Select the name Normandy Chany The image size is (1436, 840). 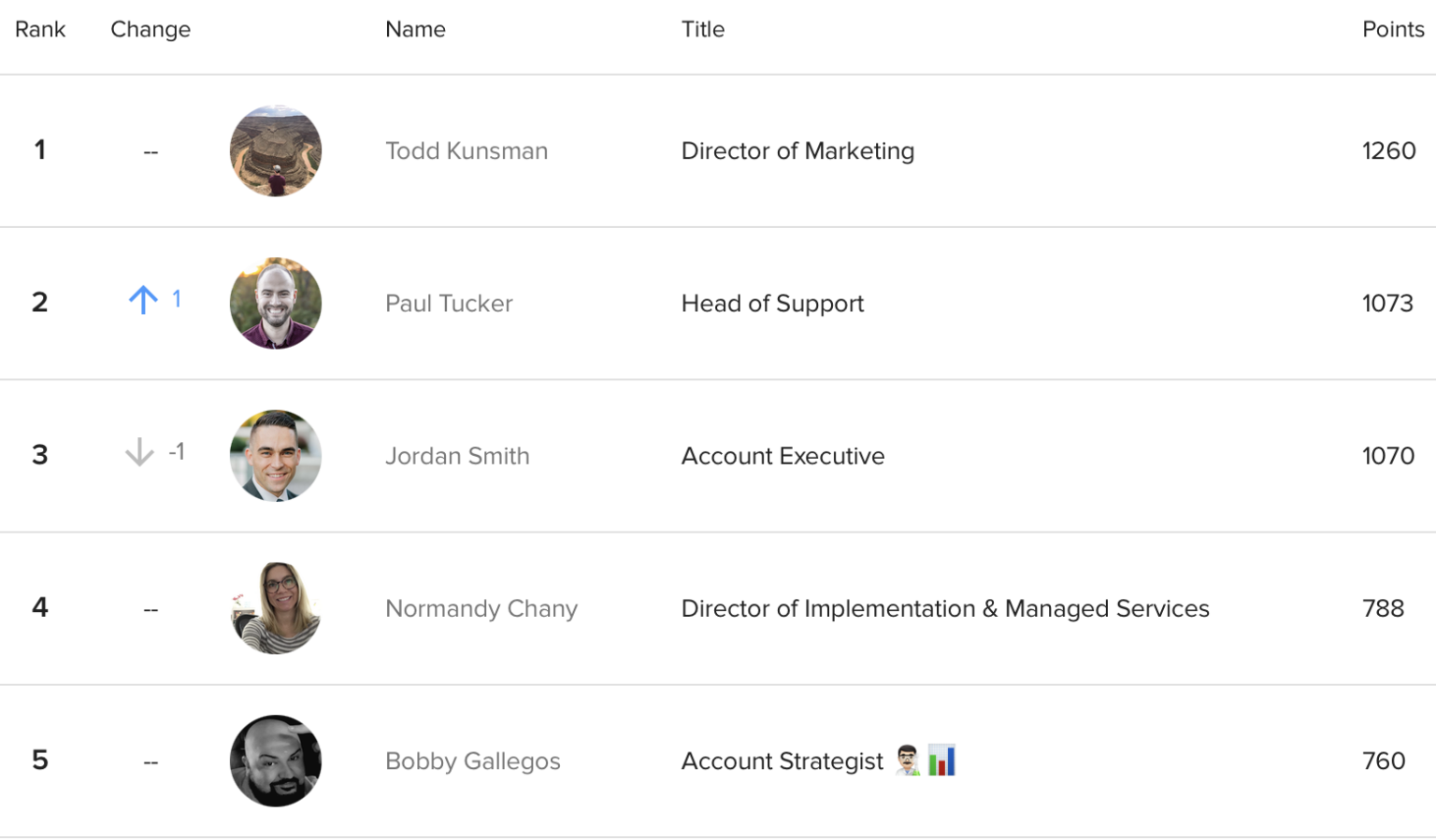click(481, 608)
